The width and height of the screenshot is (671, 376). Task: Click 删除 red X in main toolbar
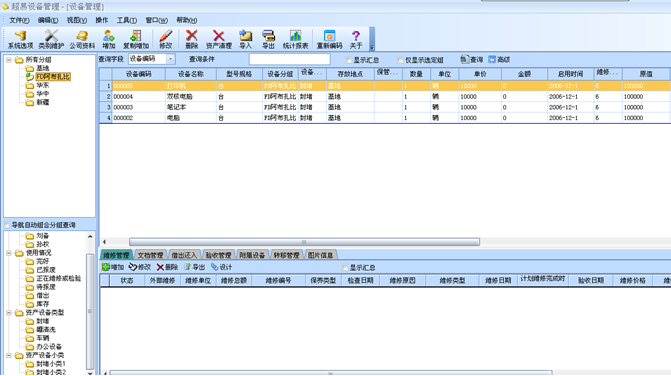pos(191,39)
